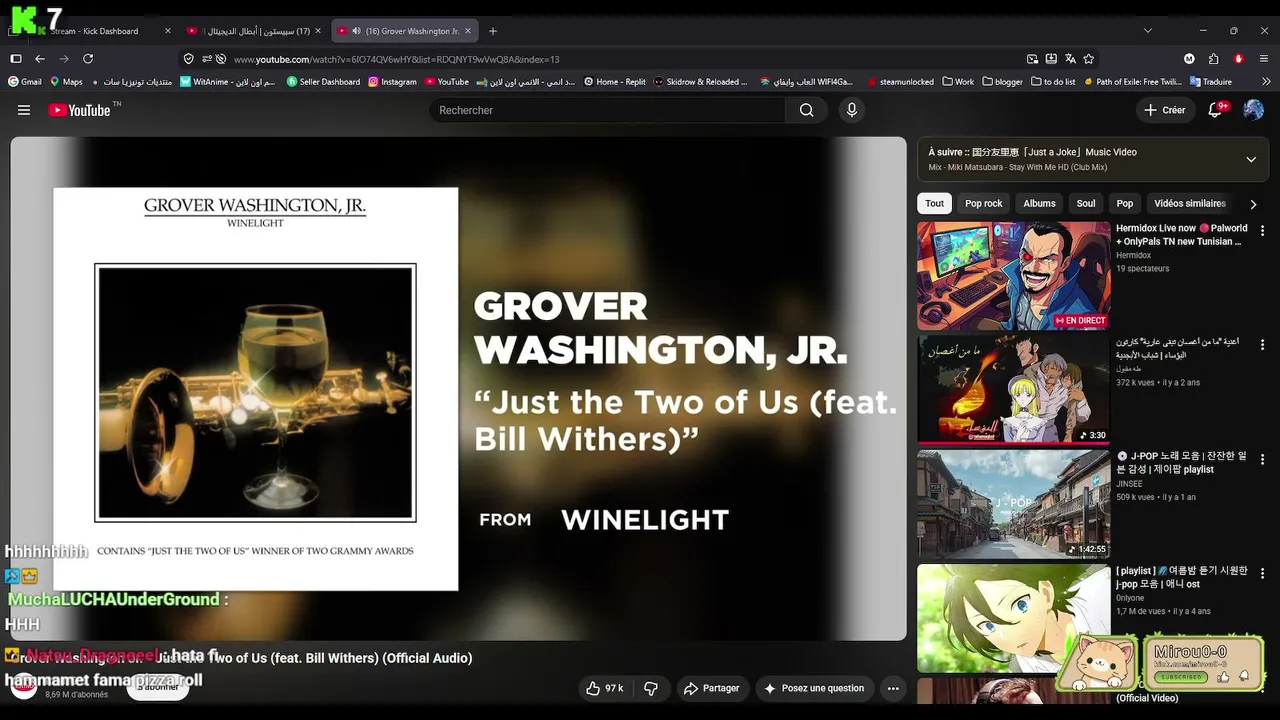Open the Arabic cartoon song thumbnail 3:30
The width and height of the screenshot is (1280, 720).
coord(1013,389)
